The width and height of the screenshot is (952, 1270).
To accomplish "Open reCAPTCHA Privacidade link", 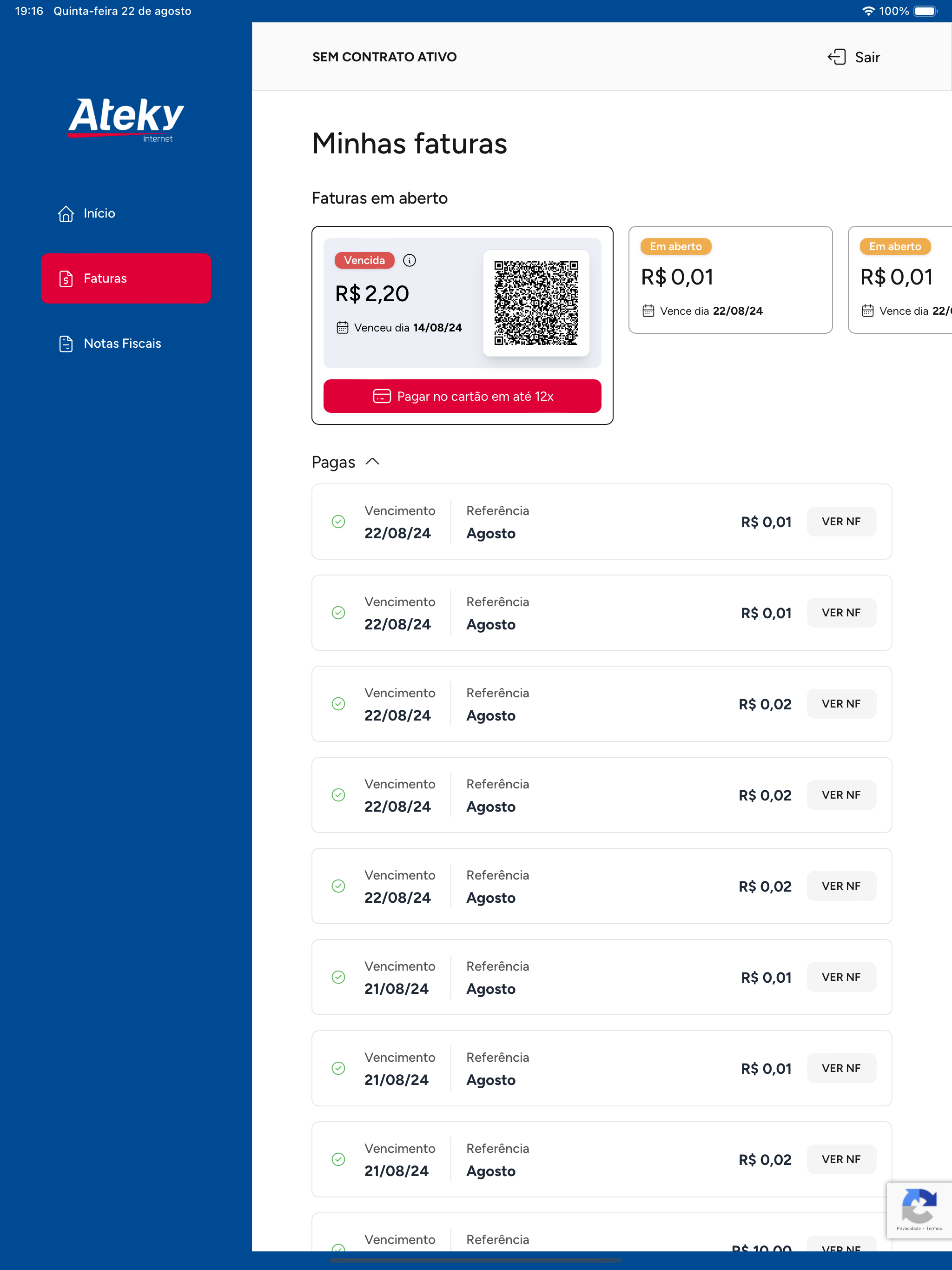I will (x=908, y=1229).
